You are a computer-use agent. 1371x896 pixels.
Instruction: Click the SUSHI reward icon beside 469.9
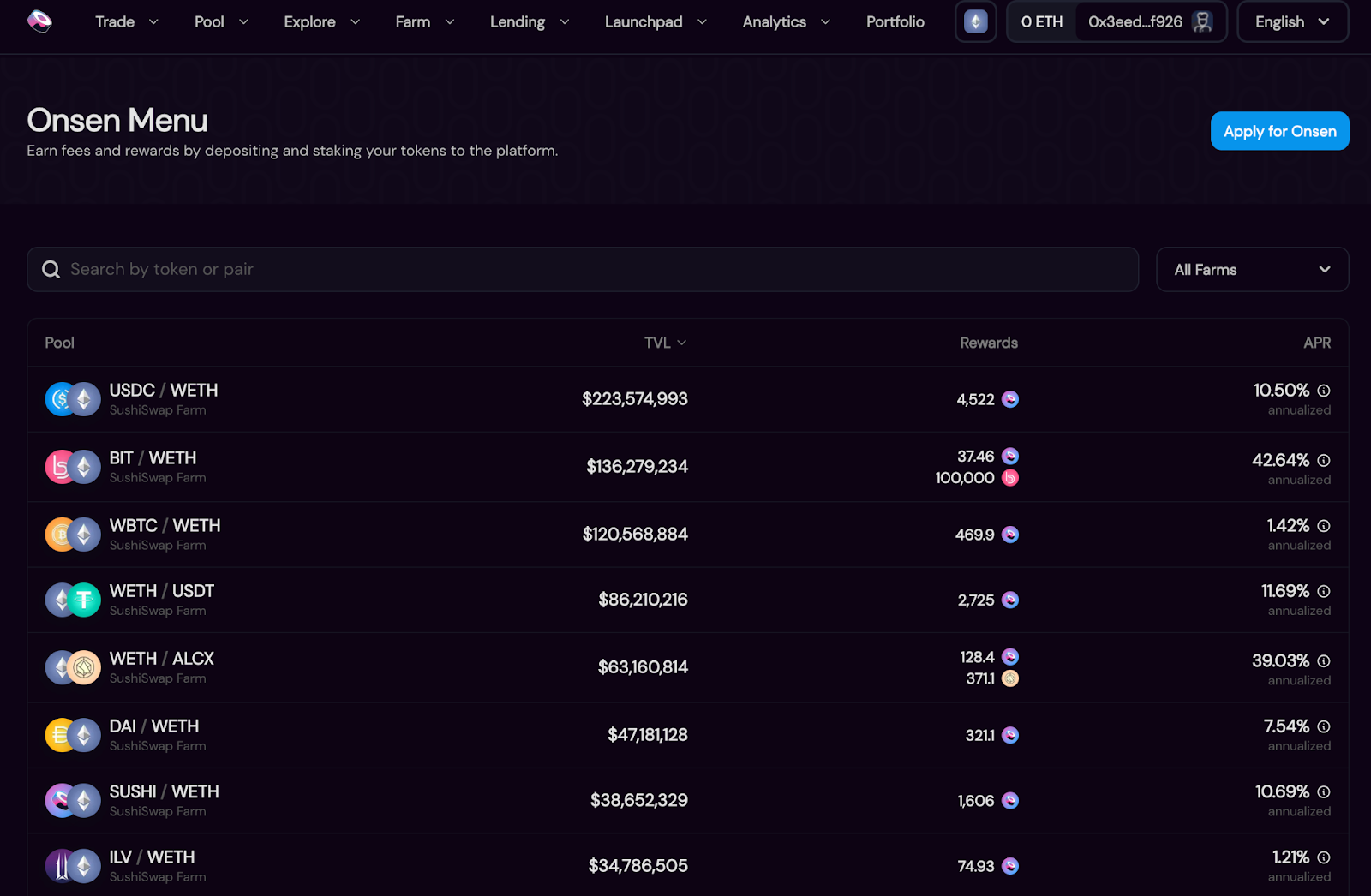click(x=1010, y=535)
